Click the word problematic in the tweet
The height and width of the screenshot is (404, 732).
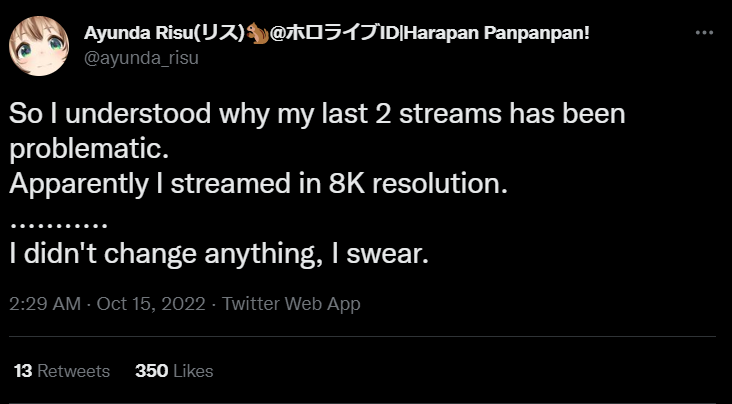point(88,149)
